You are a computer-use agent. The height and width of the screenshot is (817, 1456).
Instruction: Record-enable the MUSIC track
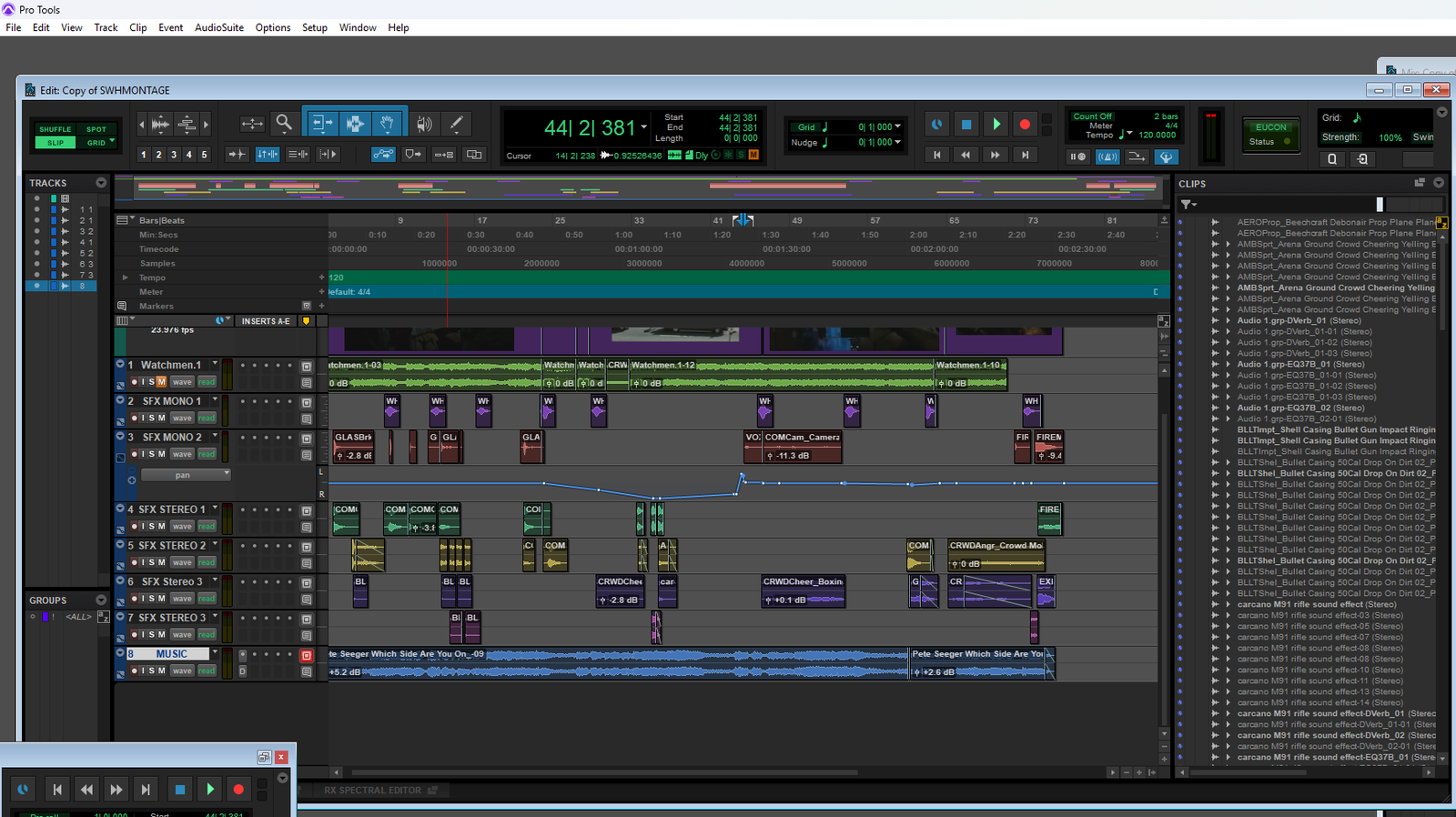pyautogui.click(x=135, y=671)
